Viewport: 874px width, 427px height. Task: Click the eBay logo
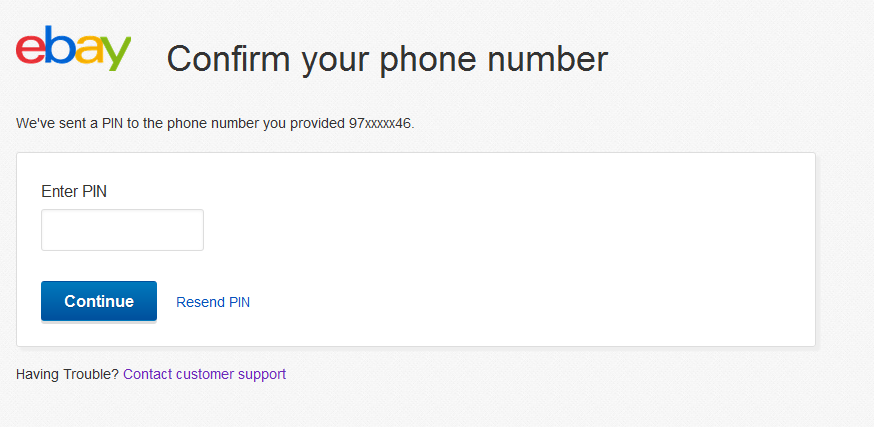[73, 50]
